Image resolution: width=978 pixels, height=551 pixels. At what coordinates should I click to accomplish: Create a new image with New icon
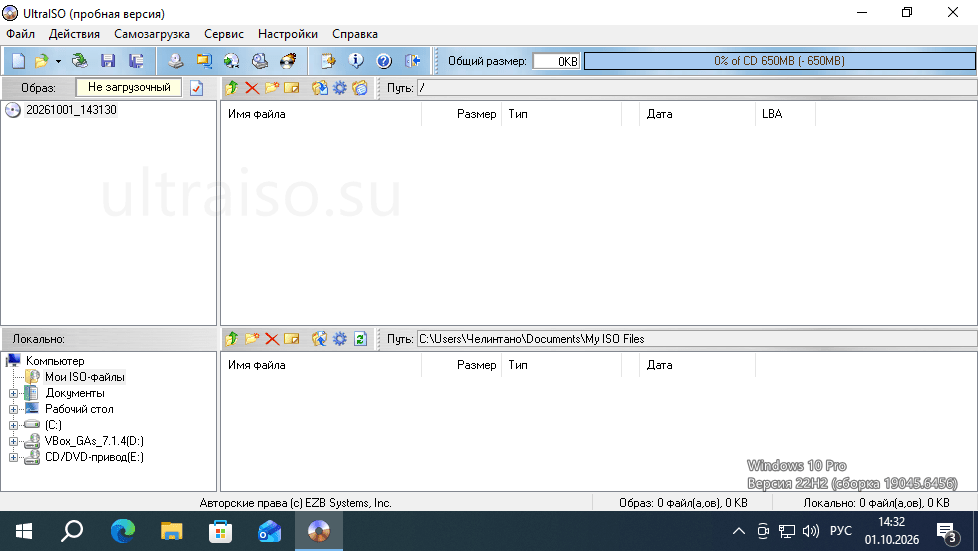pyautogui.click(x=19, y=61)
